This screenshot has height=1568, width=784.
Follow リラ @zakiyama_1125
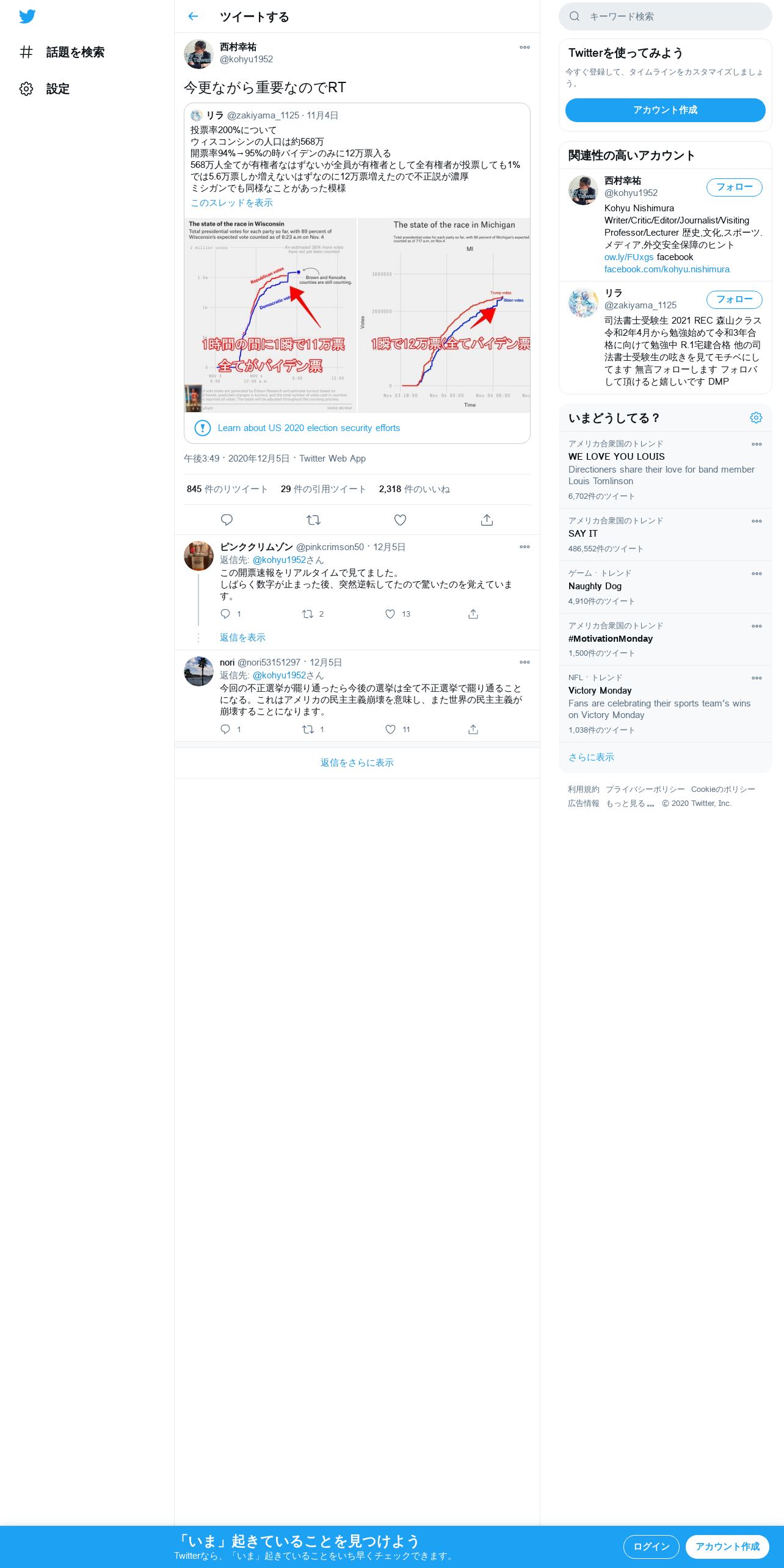click(735, 300)
